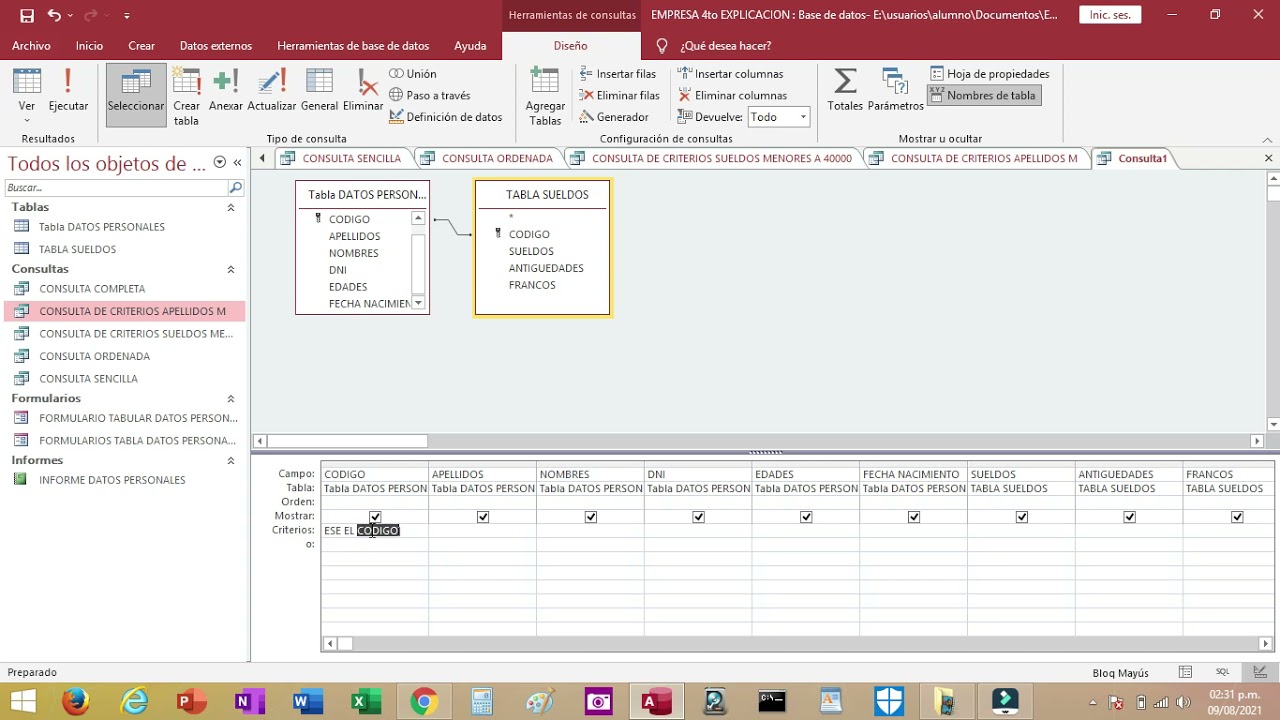Click the Inic. ses. sign-in button
This screenshot has height=720, width=1280.
[x=1110, y=15]
